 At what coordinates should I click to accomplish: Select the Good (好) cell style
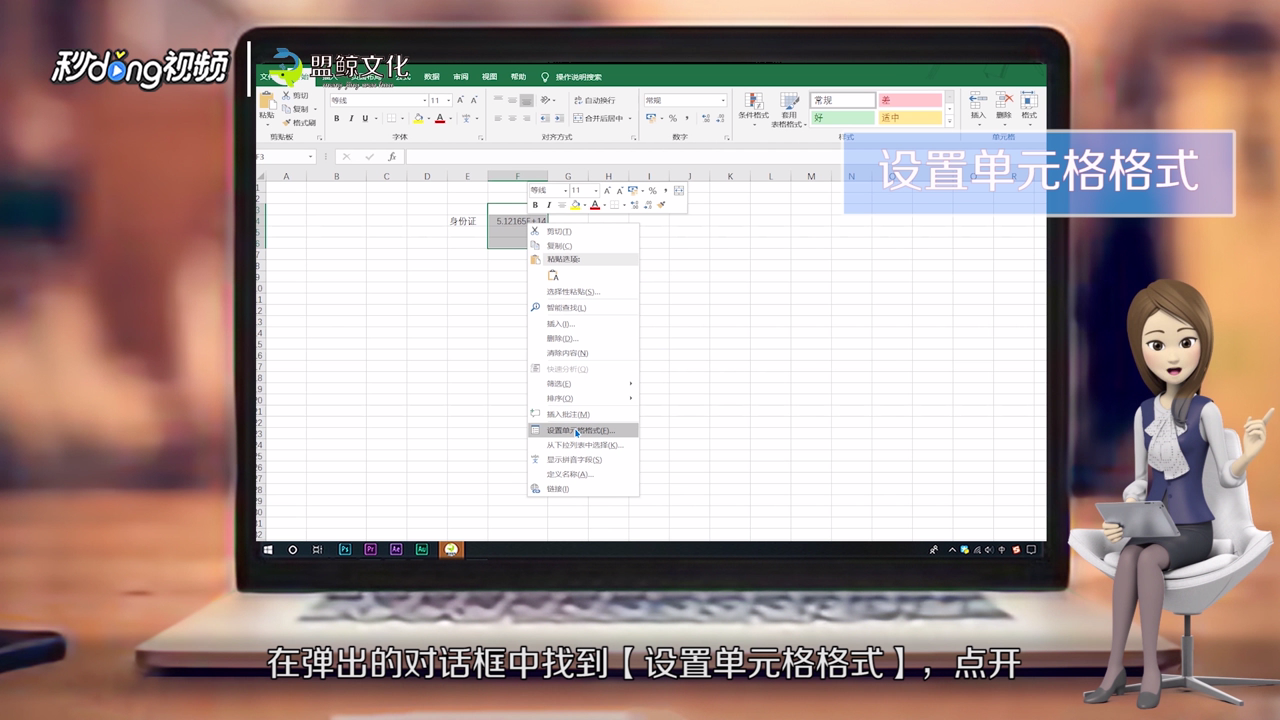pyautogui.click(x=842, y=118)
